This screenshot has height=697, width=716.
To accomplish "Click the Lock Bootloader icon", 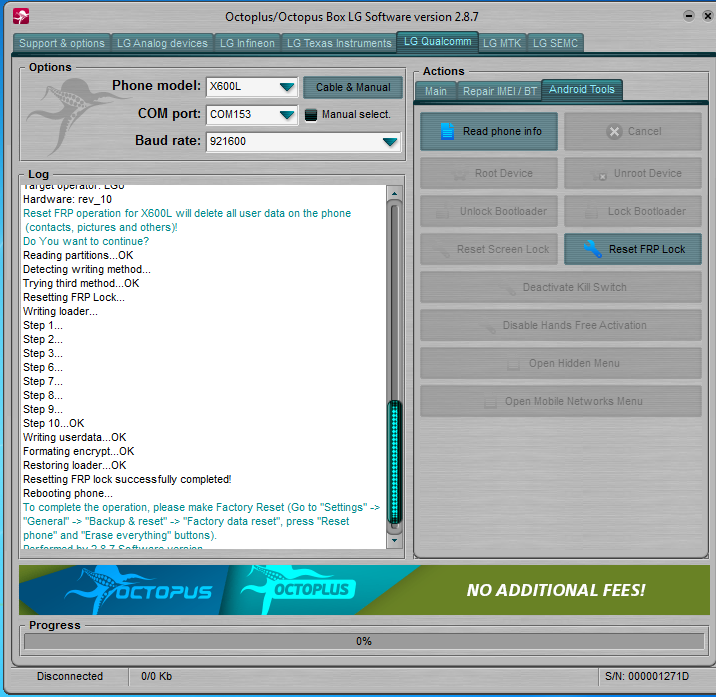I will coord(591,212).
